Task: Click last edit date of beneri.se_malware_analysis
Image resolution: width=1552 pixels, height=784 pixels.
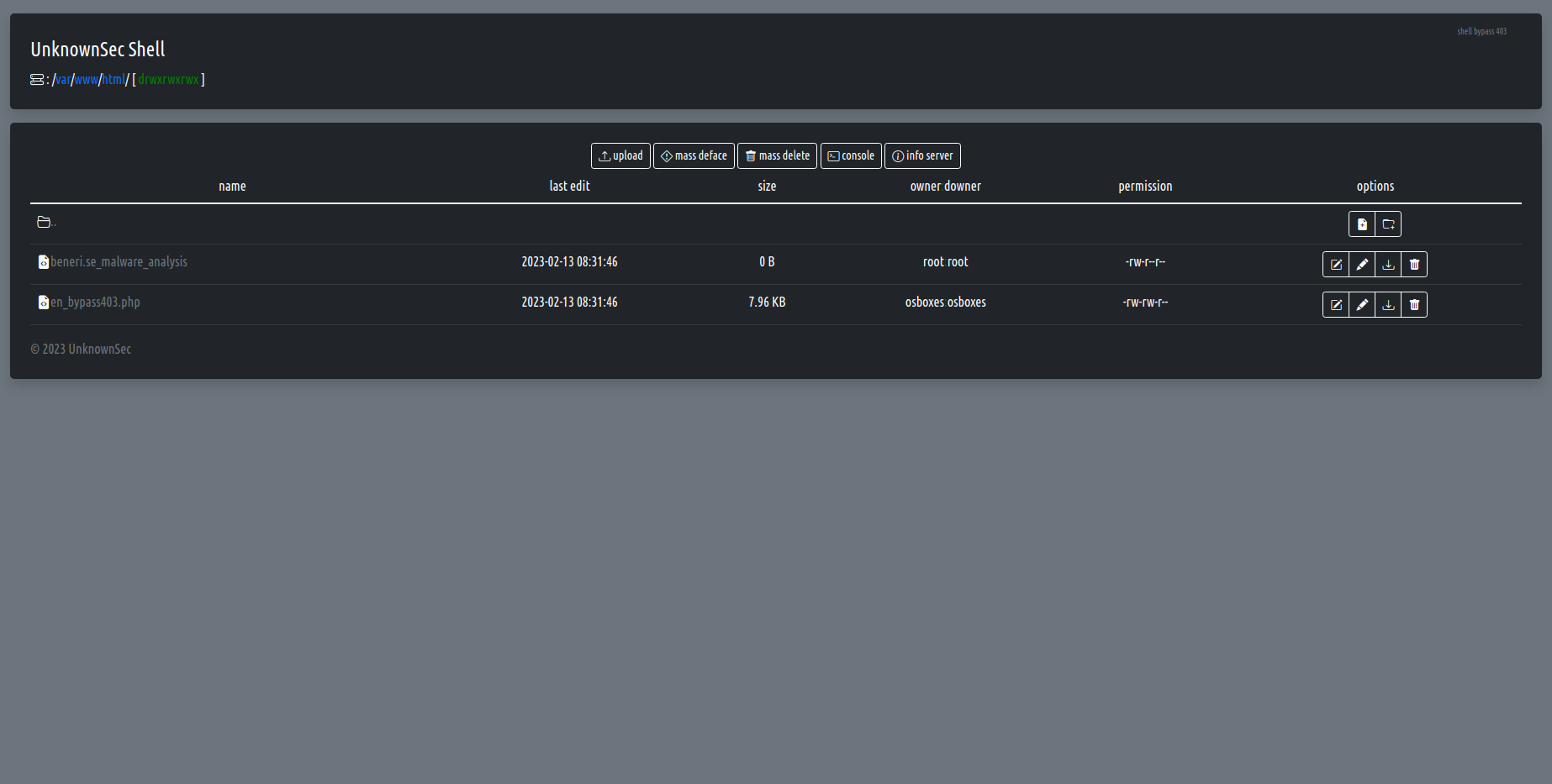Action: point(569,262)
